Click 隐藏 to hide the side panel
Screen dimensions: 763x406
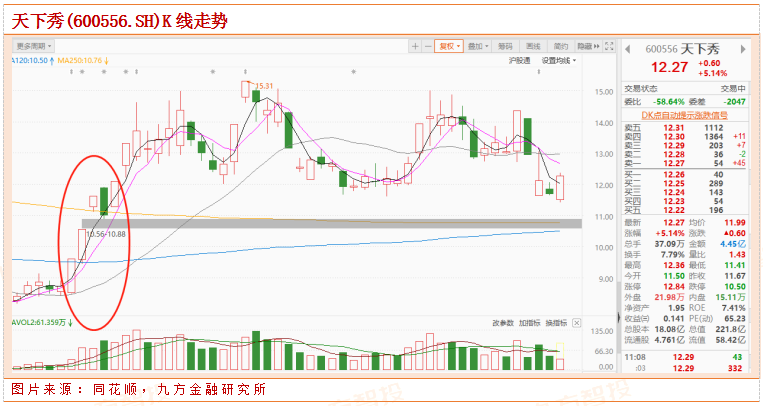tap(588, 46)
